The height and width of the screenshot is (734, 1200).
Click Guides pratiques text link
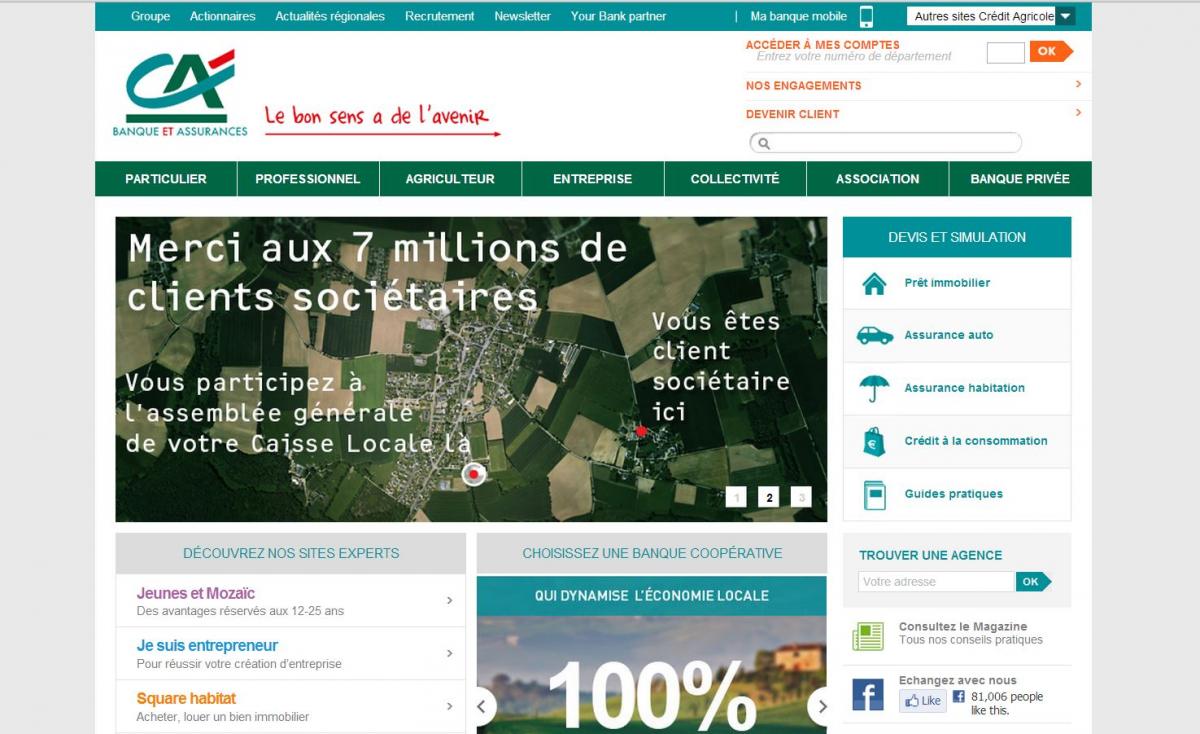coord(954,494)
